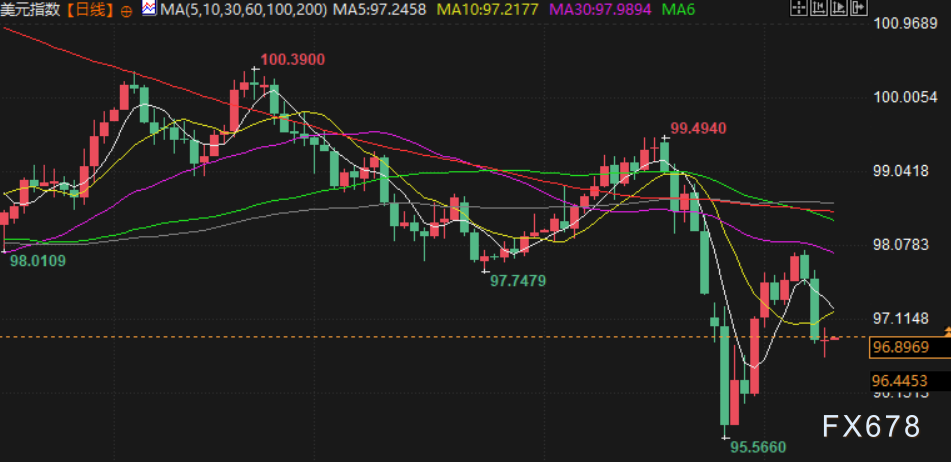
Task: Click the green truncated MA6 label
Action: pos(679,10)
